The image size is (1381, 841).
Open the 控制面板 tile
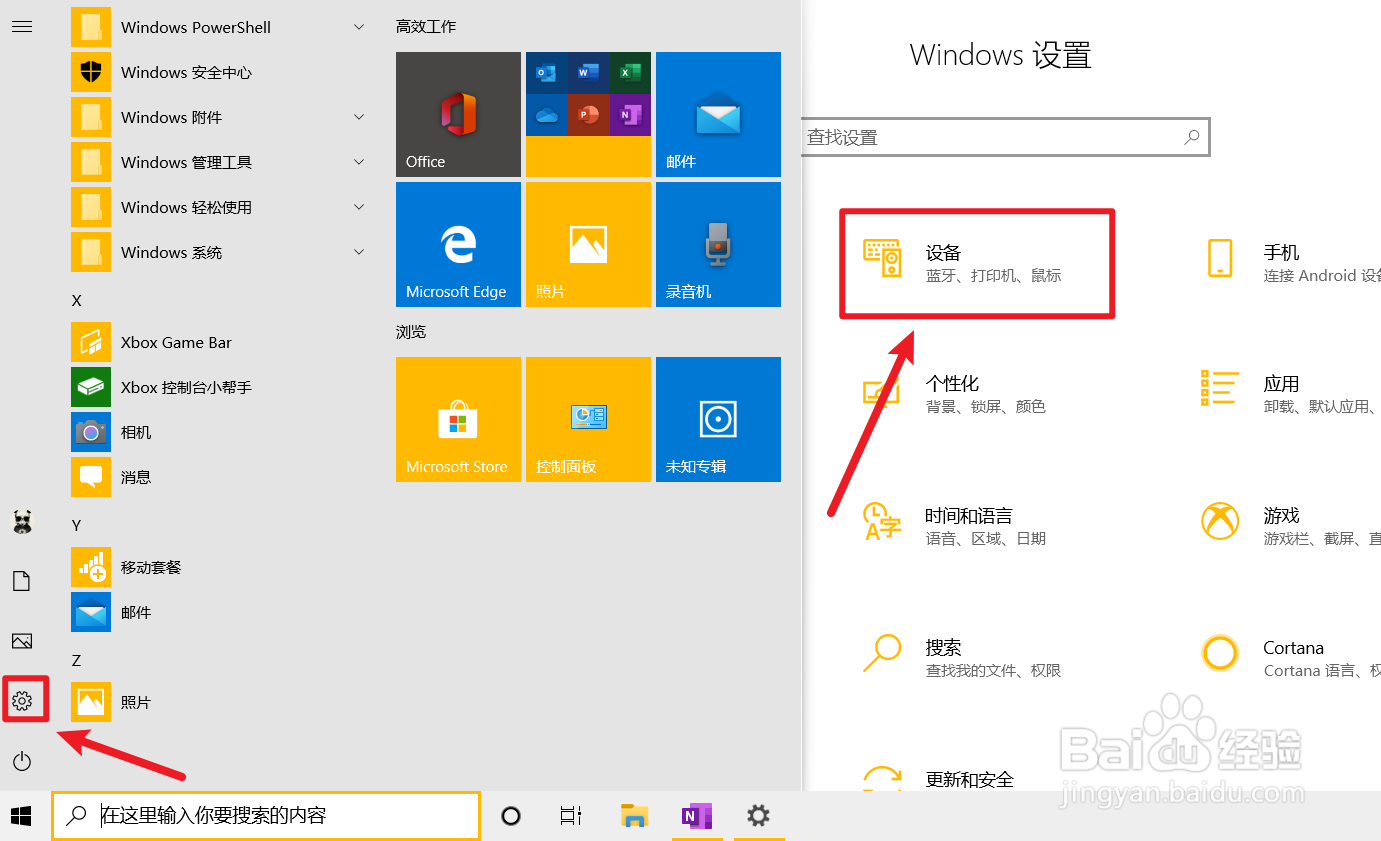tap(588, 419)
